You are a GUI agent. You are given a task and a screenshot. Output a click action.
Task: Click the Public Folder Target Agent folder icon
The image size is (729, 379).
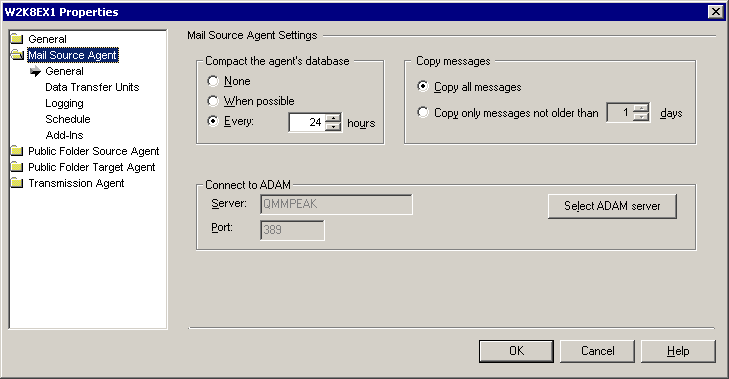point(17,166)
